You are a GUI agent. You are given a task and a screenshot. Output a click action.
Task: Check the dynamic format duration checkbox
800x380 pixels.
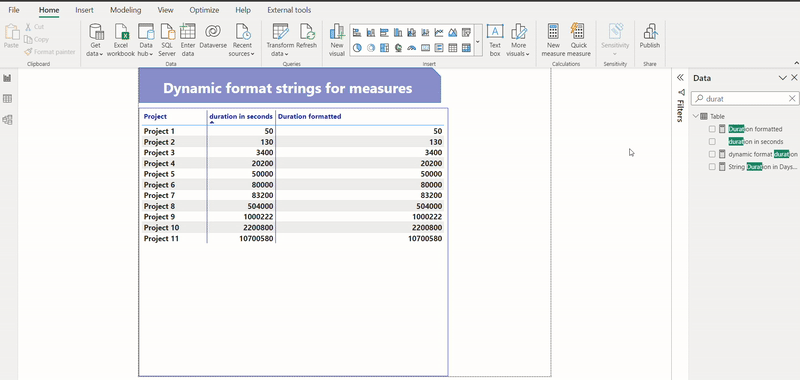712,154
